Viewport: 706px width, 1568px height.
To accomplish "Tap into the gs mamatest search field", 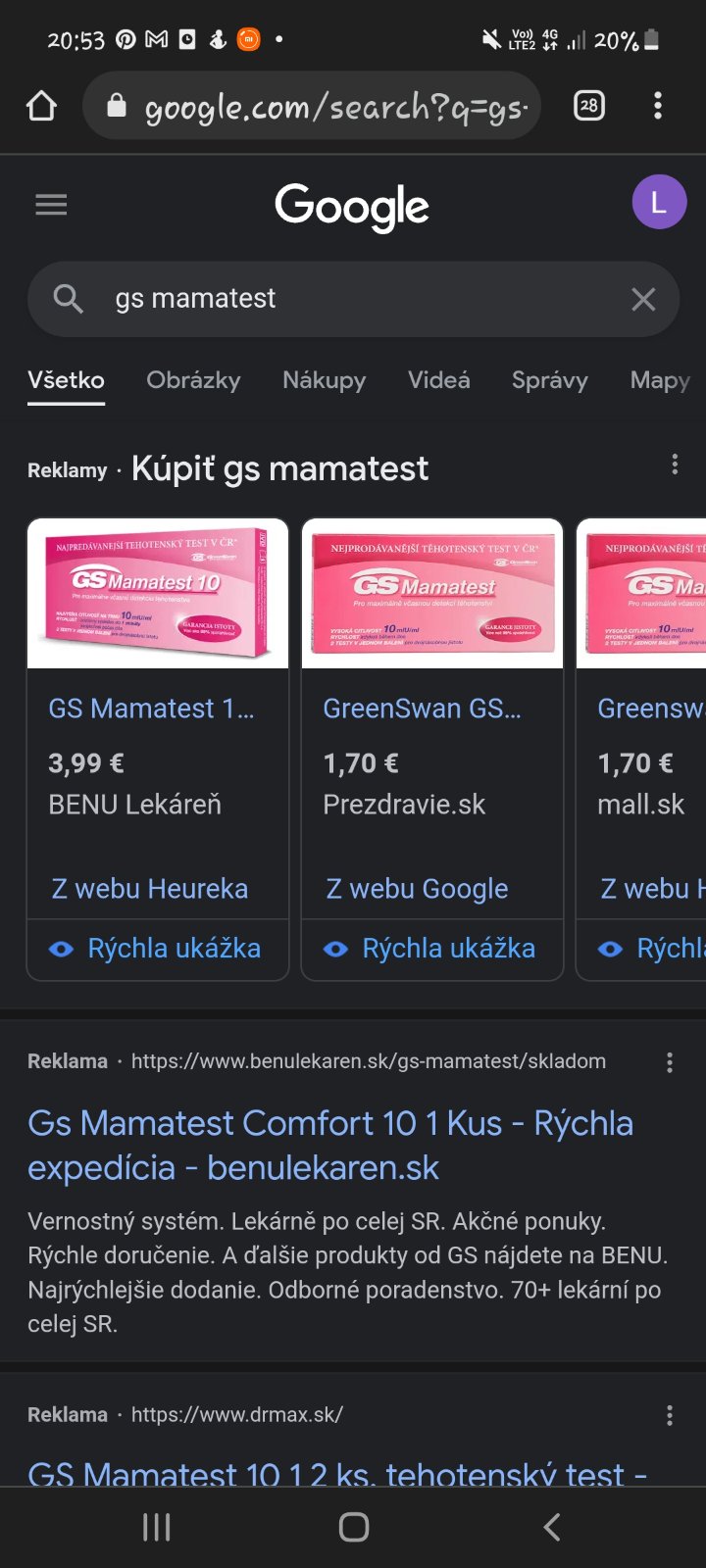I will (x=353, y=299).
